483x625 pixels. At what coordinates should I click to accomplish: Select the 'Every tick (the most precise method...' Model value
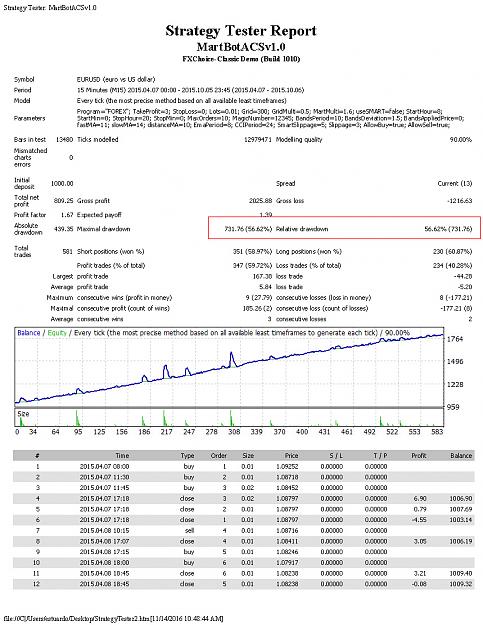[x=181, y=100]
